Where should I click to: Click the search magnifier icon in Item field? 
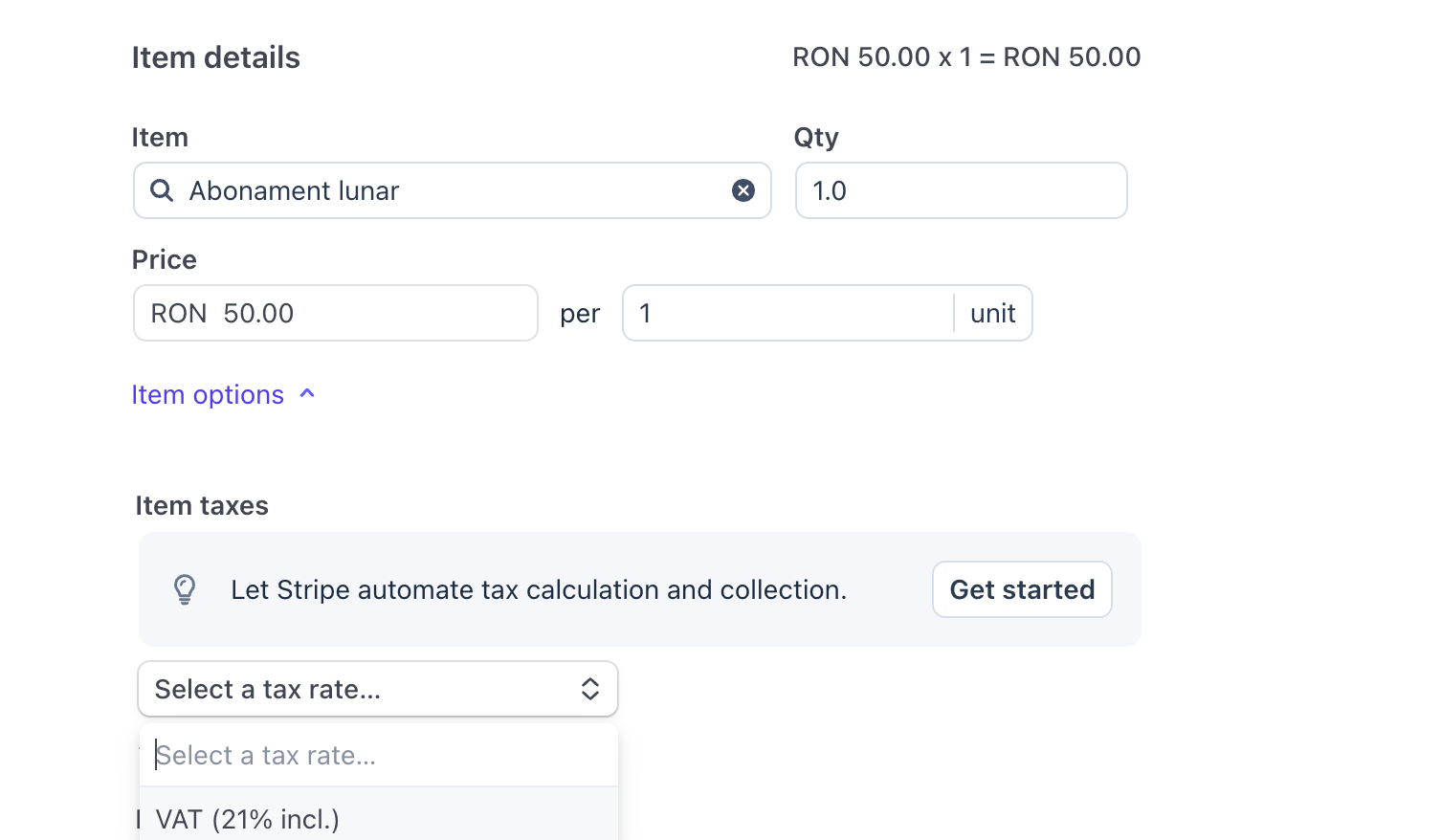pyautogui.click(x=162, y=190)
